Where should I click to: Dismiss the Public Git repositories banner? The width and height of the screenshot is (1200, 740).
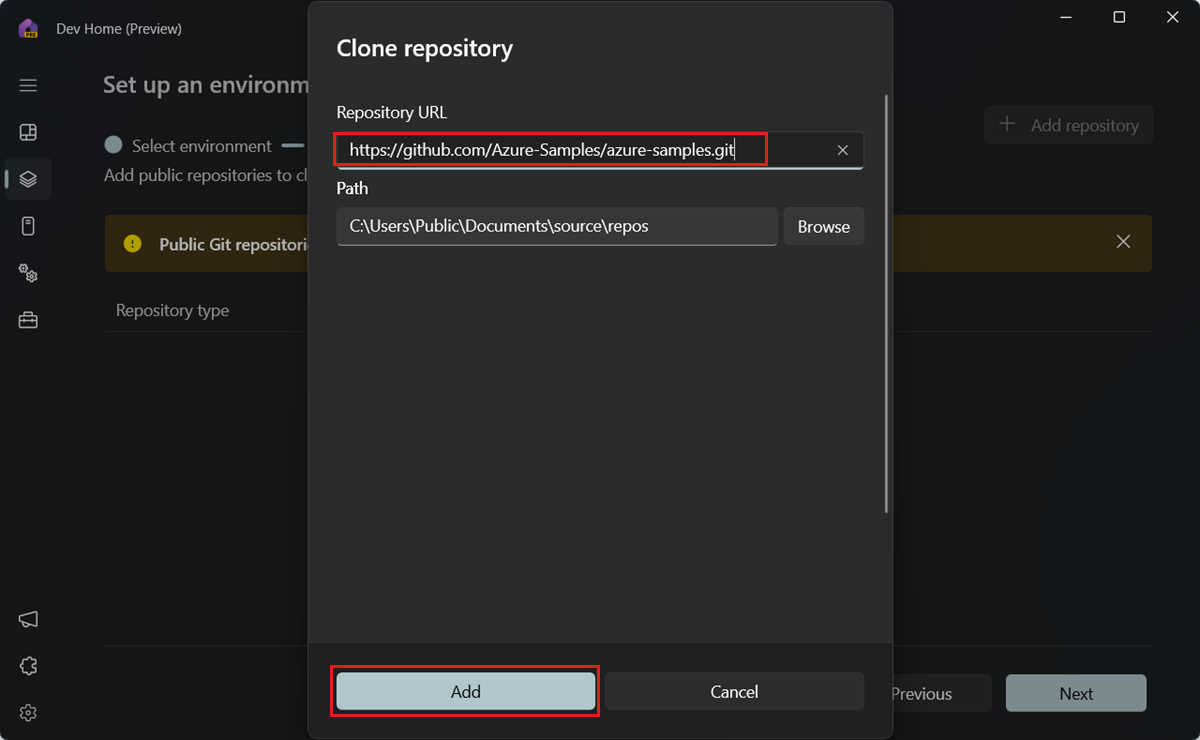[1123, 242]
